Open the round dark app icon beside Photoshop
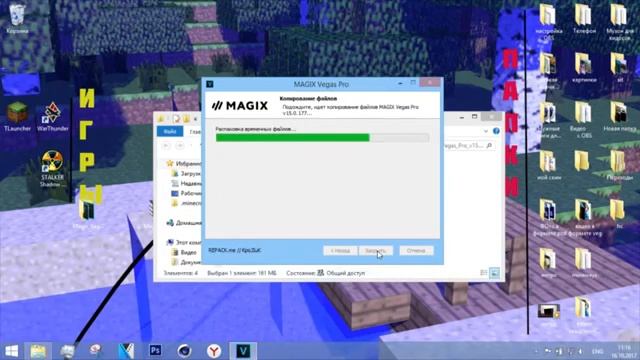This screenshot has width=640, height=360. [x=184, y=351]
